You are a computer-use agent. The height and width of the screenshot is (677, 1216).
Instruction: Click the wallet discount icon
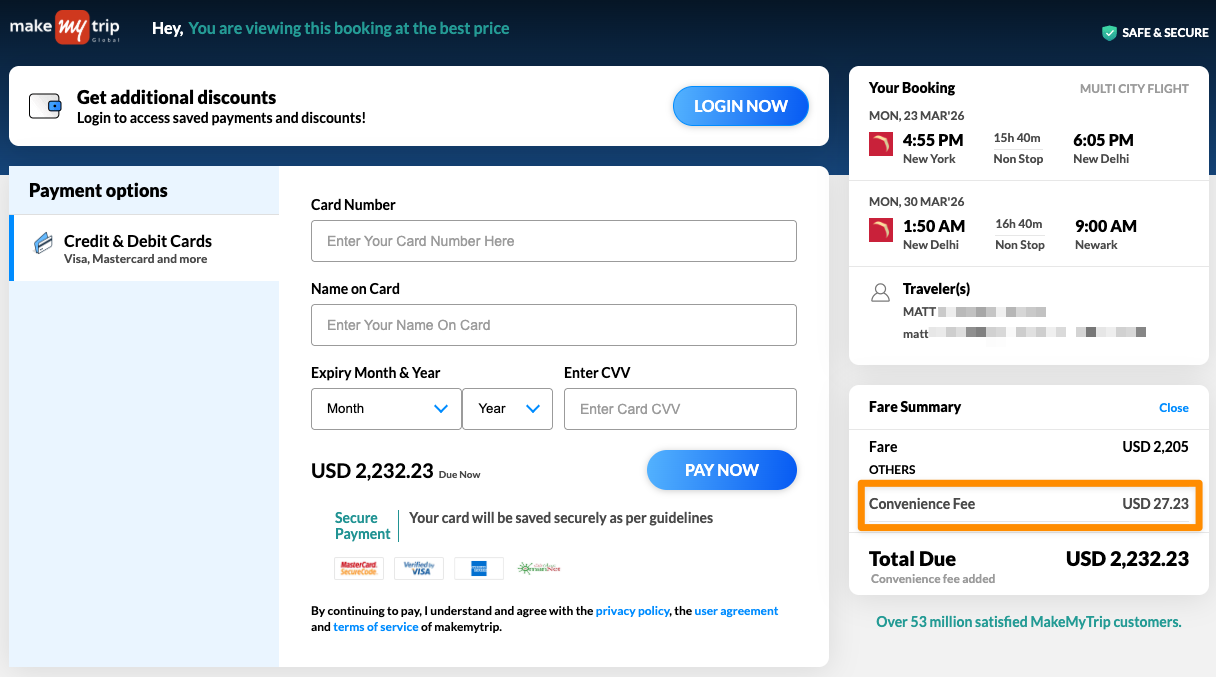click(x=45, y=106)
